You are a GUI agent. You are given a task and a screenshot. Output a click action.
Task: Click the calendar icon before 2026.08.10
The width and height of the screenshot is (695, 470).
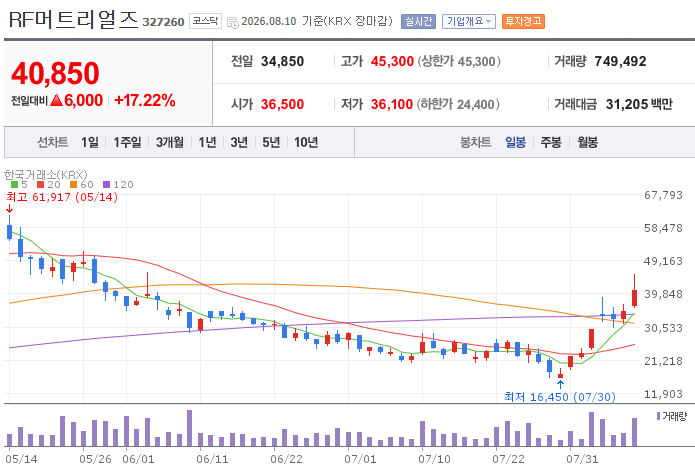[232, 23]
